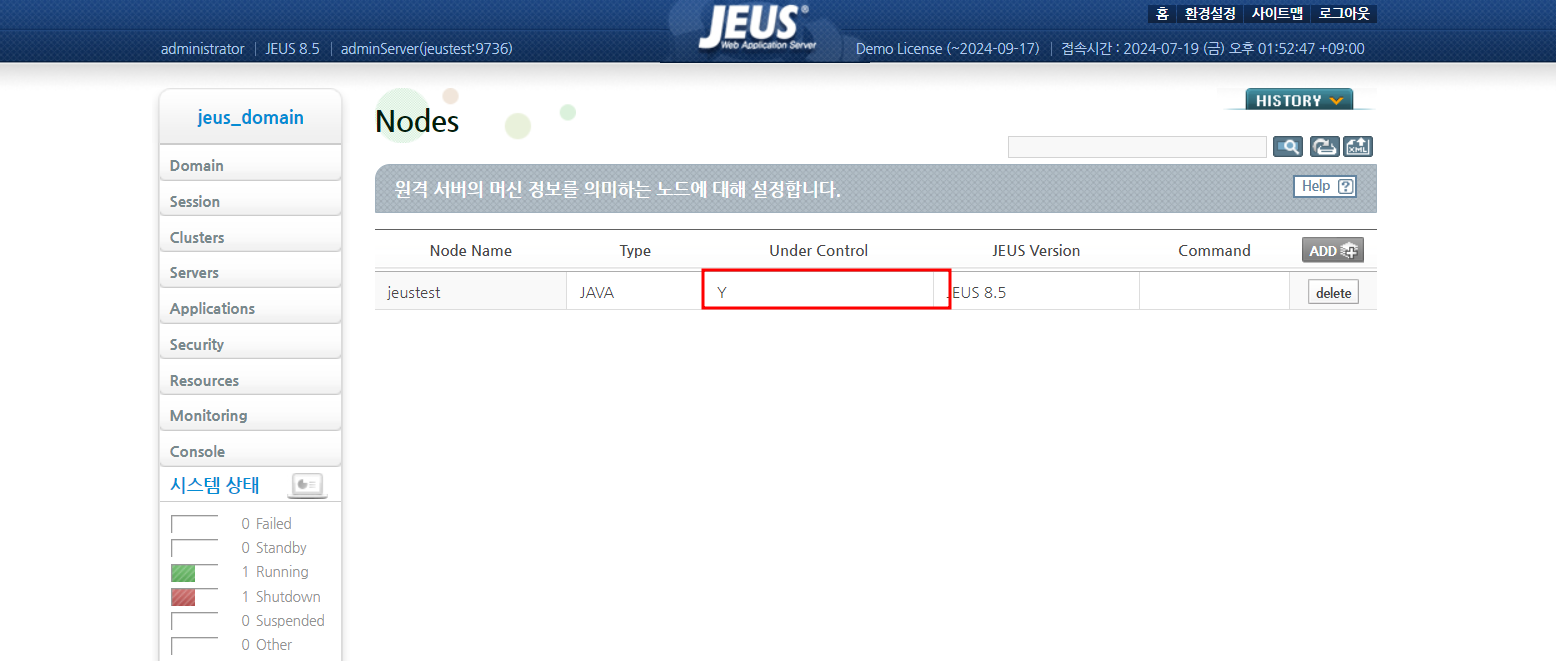This screenshot has height=661, width=1556.
Task: Open the Help button
Action: coord(1325,186)
